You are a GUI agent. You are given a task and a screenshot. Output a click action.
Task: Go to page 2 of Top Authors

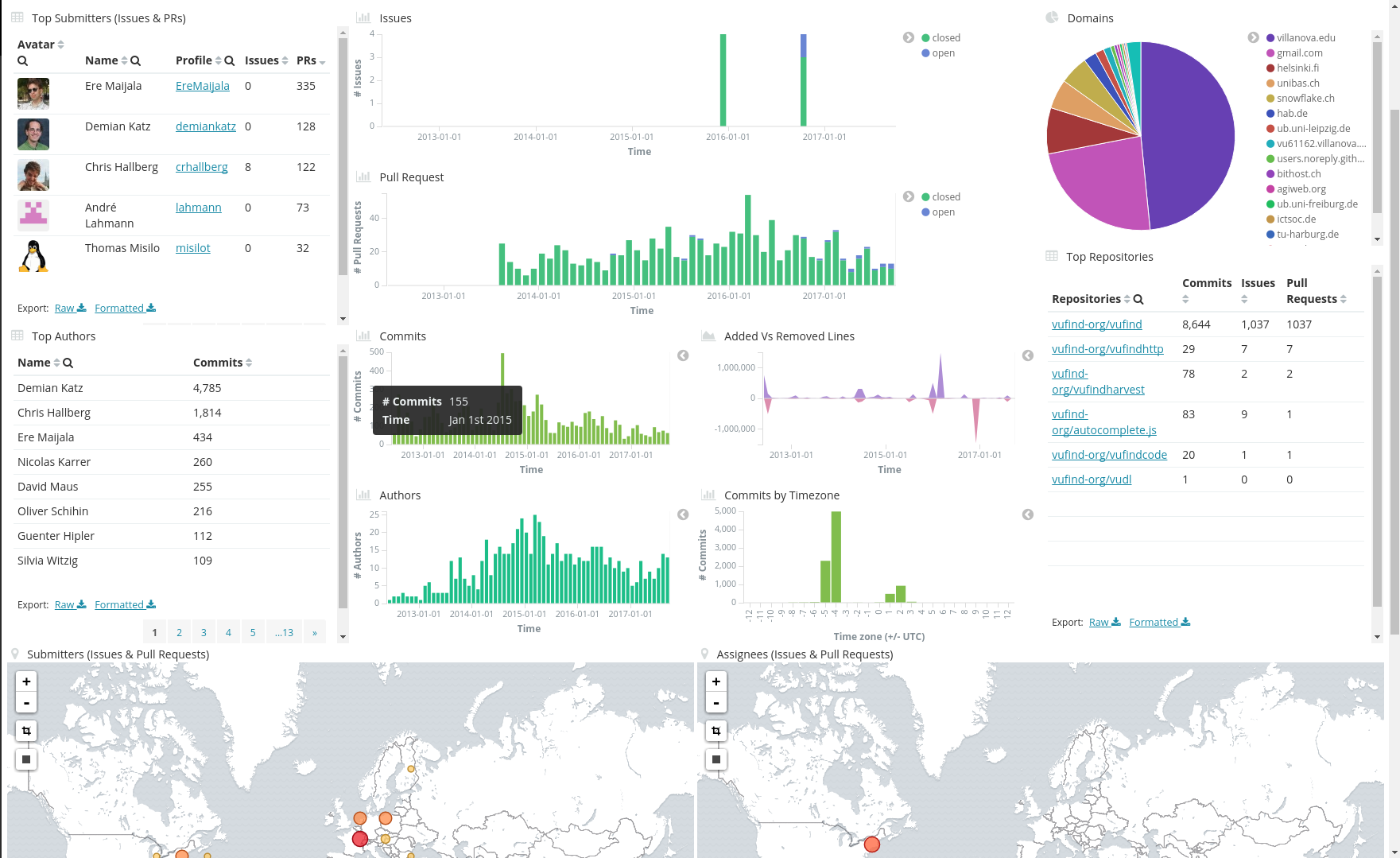pos(180,632)
